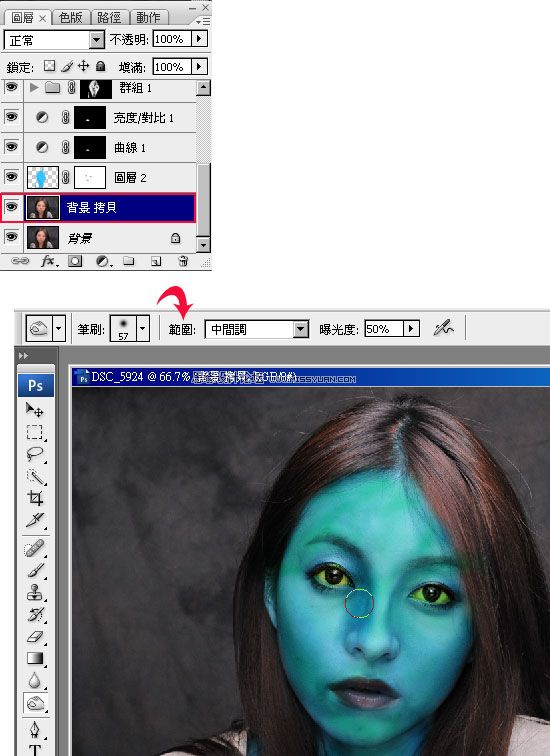
Task: Switch to the 色版 tab
Action: 70,18
